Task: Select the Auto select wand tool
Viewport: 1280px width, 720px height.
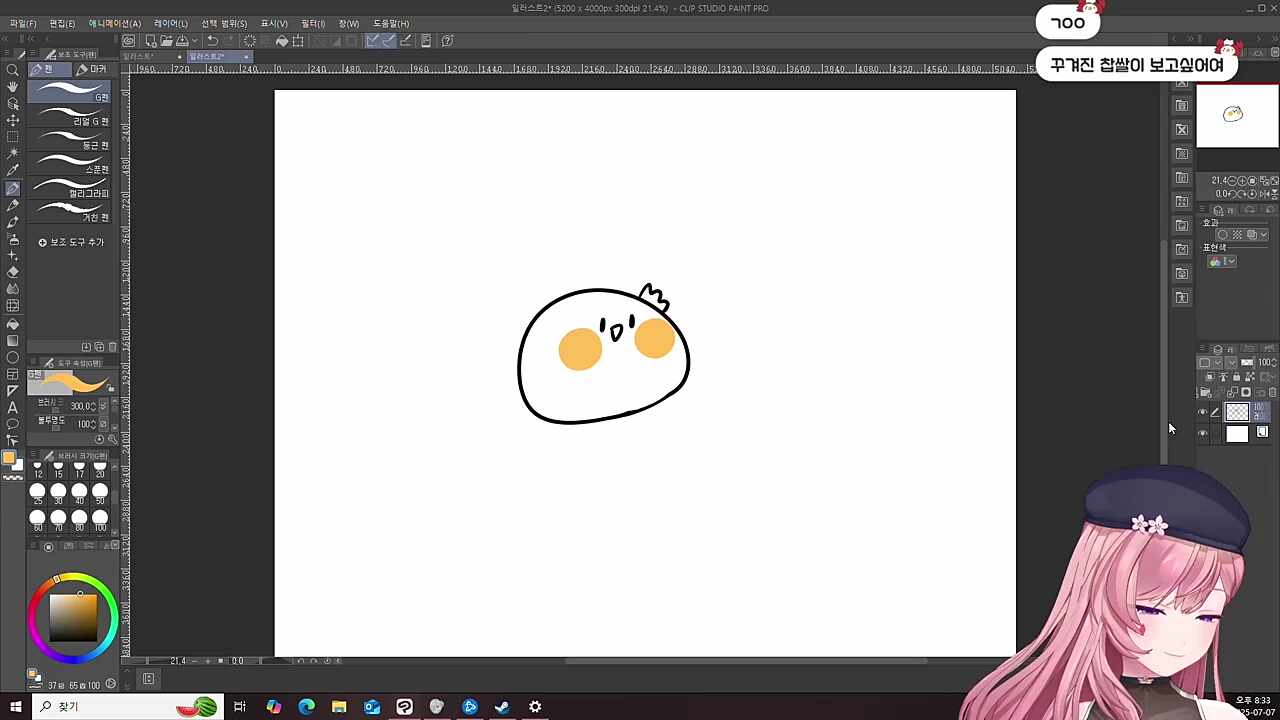Action: (13, 154)
